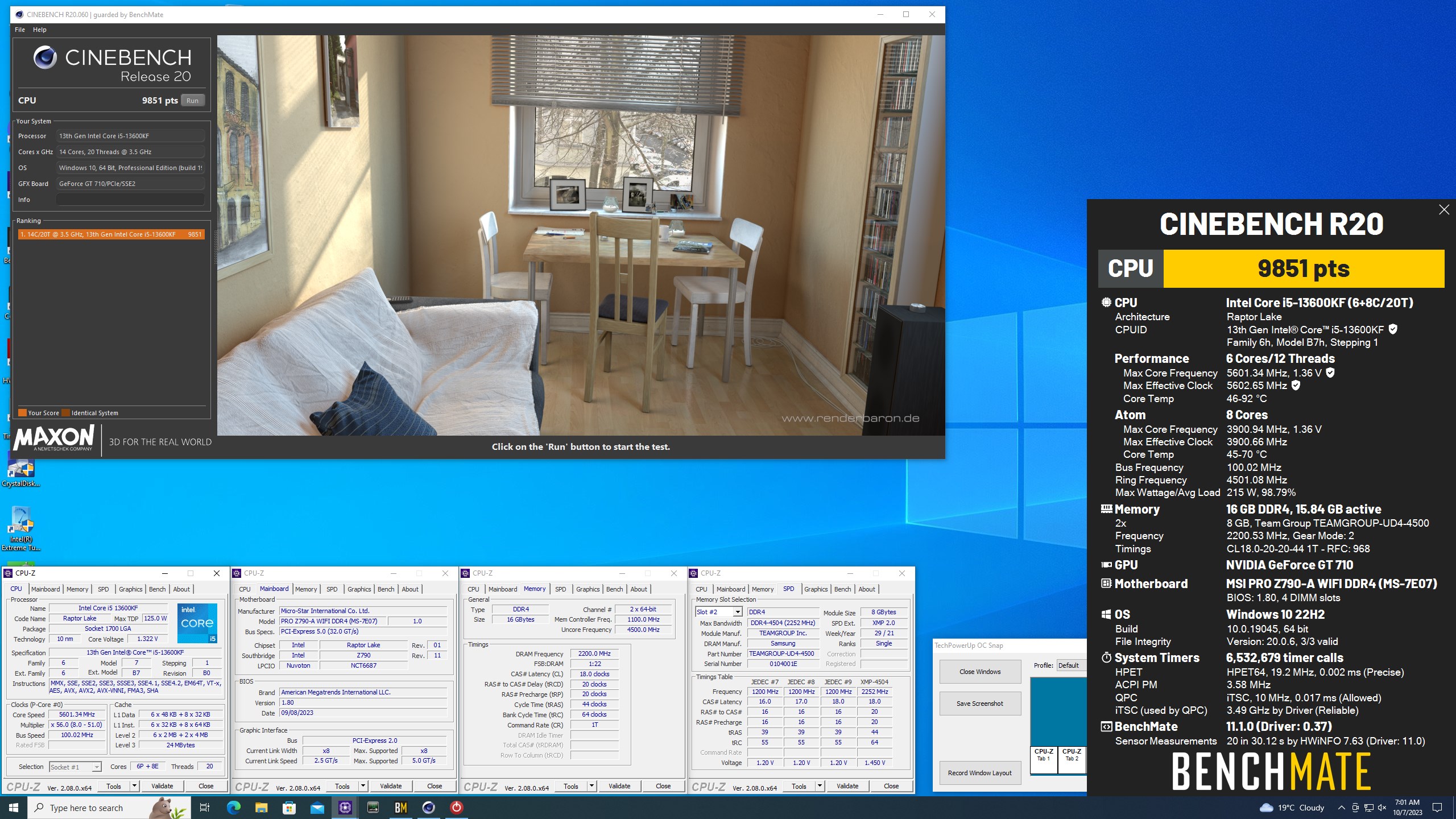Screen dimensions: 1456x819
Task: Click the Mainboard Model field PRO Z790-A WIFI DDR4
Action: pyautogui.click(x=333, y=621)
